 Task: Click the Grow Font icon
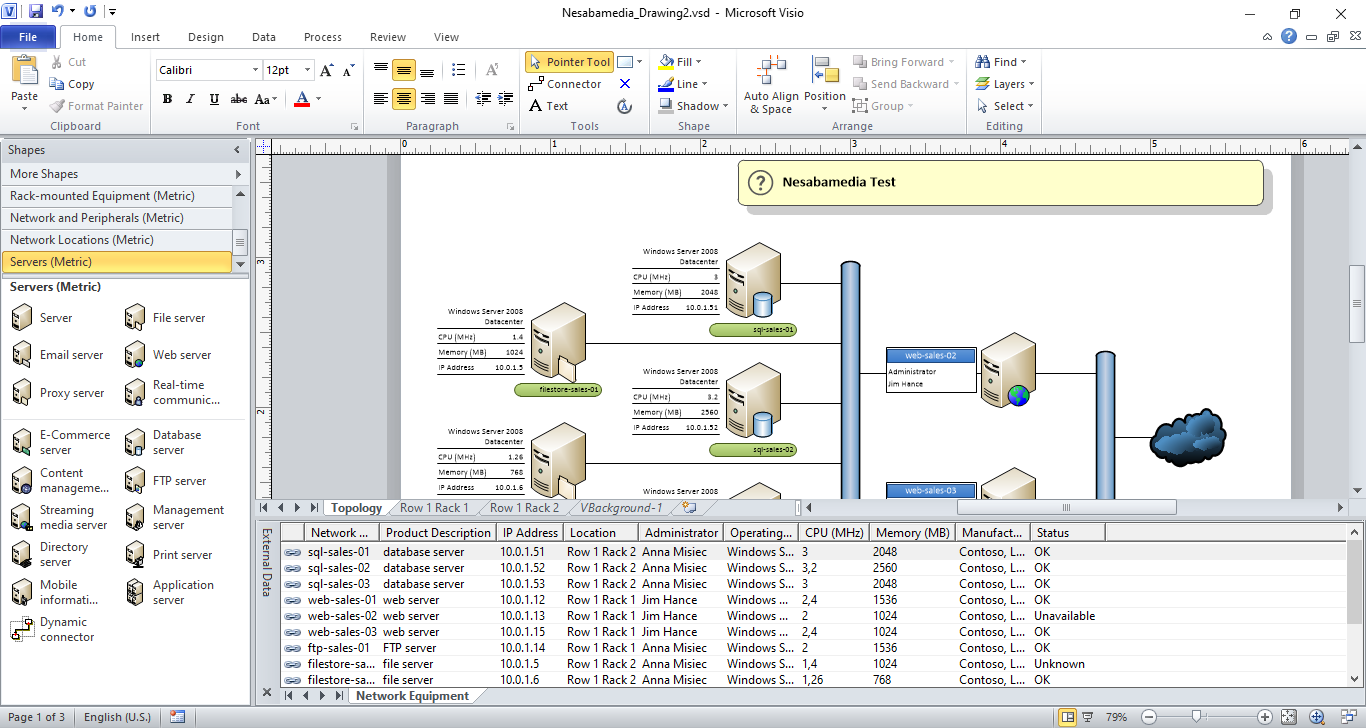pyautogui.click(x=327, y=71)
